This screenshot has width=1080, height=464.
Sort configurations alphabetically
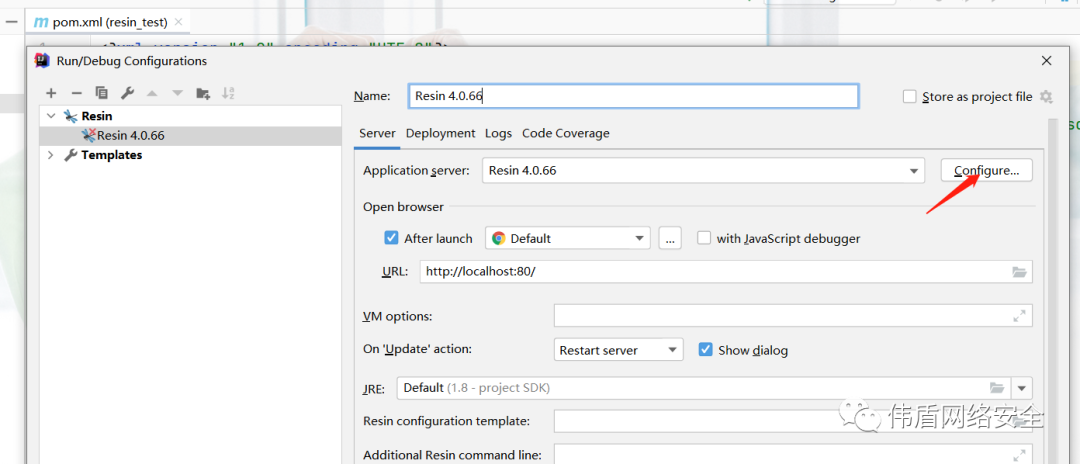point(229,93)
